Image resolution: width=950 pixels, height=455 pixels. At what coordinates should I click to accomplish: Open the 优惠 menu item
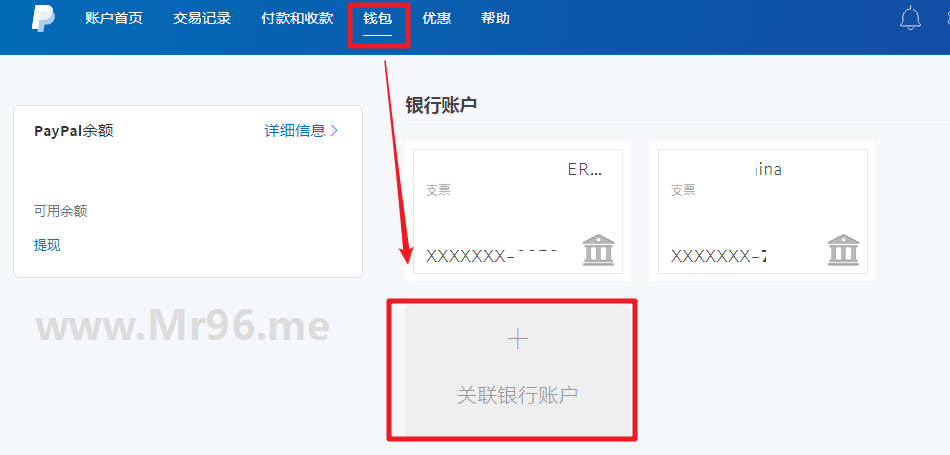pos(437,18)
